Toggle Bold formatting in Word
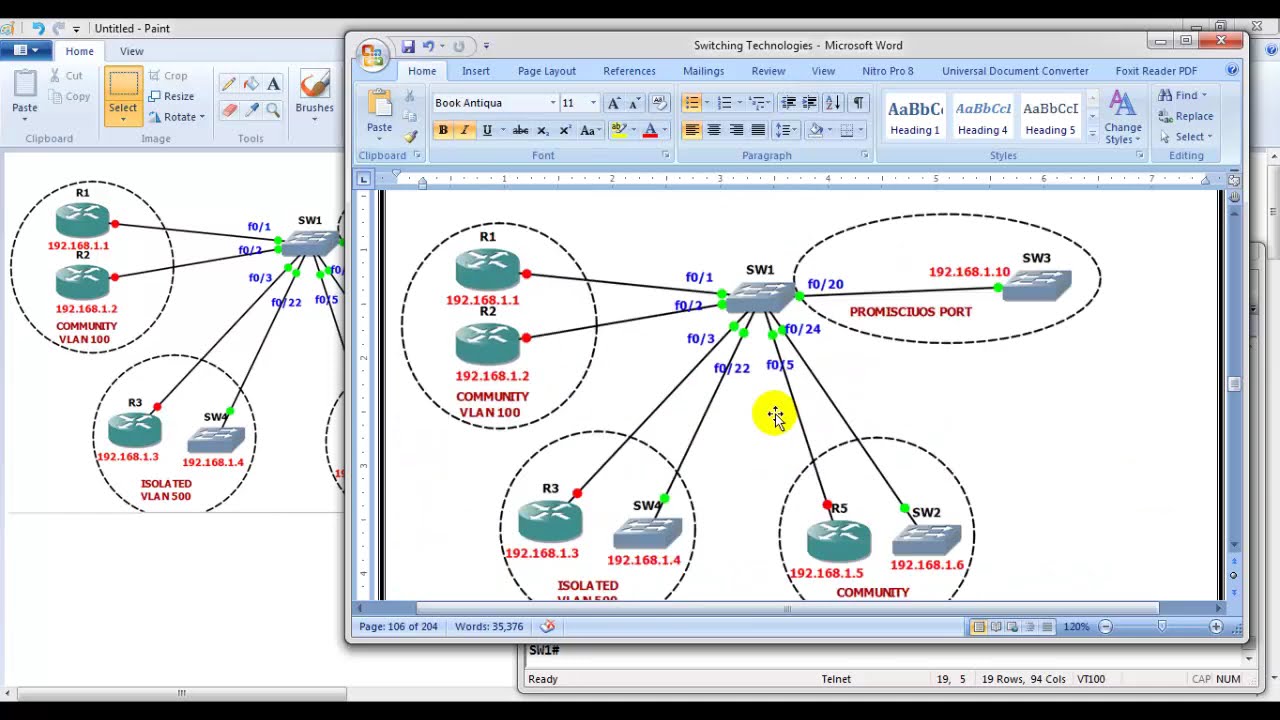The width and height of the screenshot is (1280, 720). click(443, 130)
